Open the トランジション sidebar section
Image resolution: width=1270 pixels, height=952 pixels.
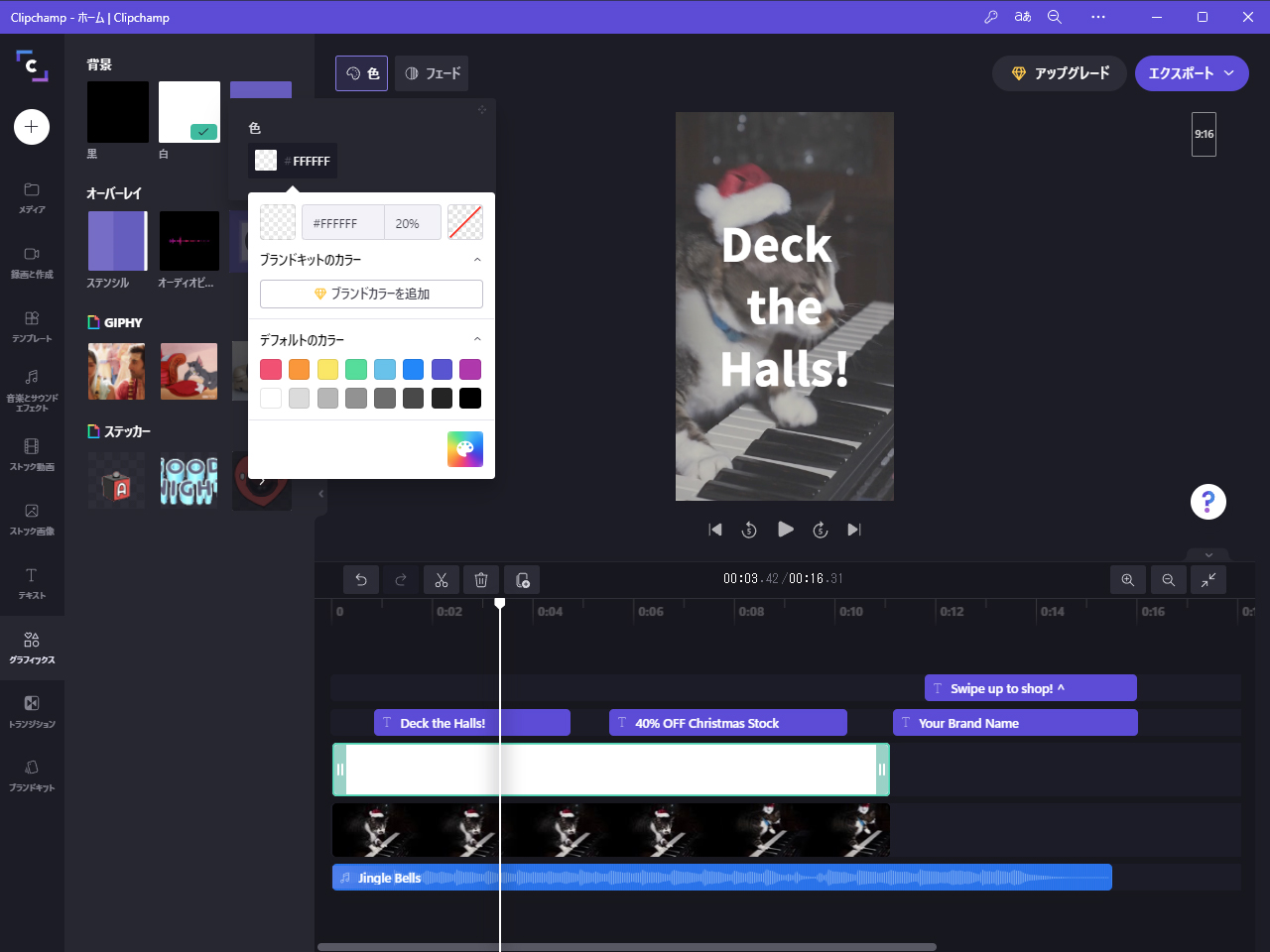coord(32,712)
